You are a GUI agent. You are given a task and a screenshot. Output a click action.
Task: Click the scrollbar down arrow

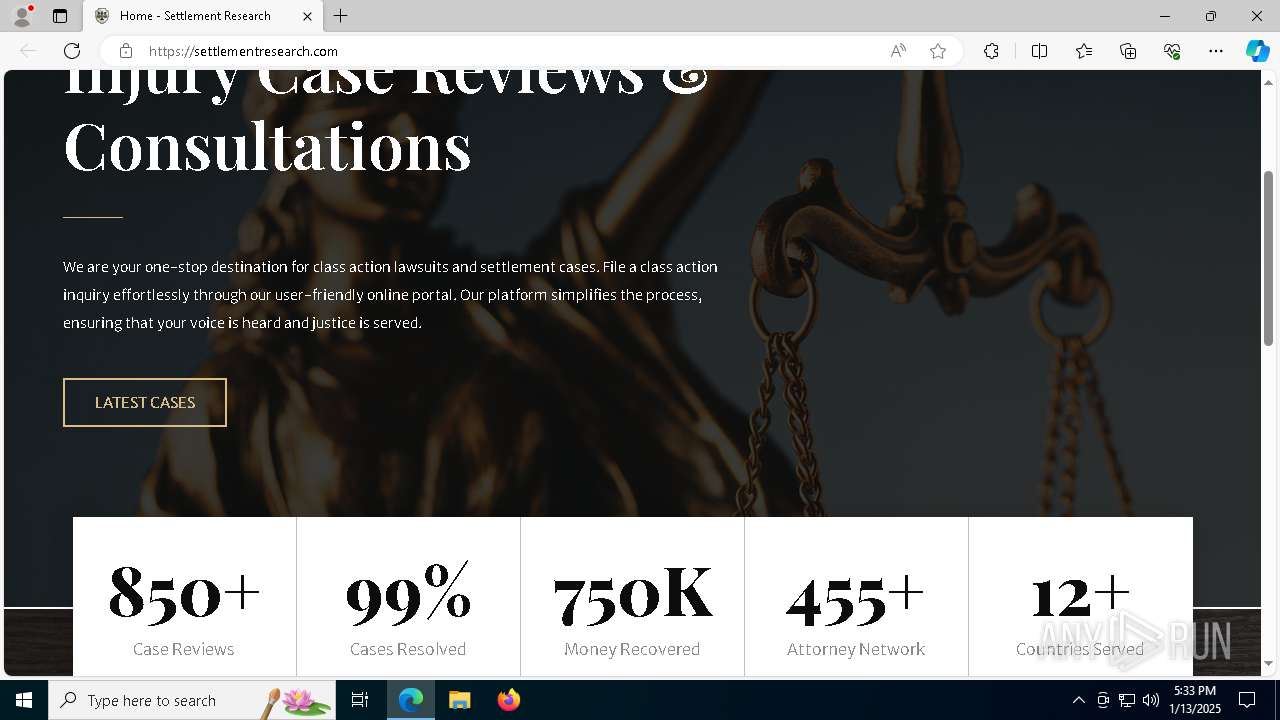[1269, 664]
